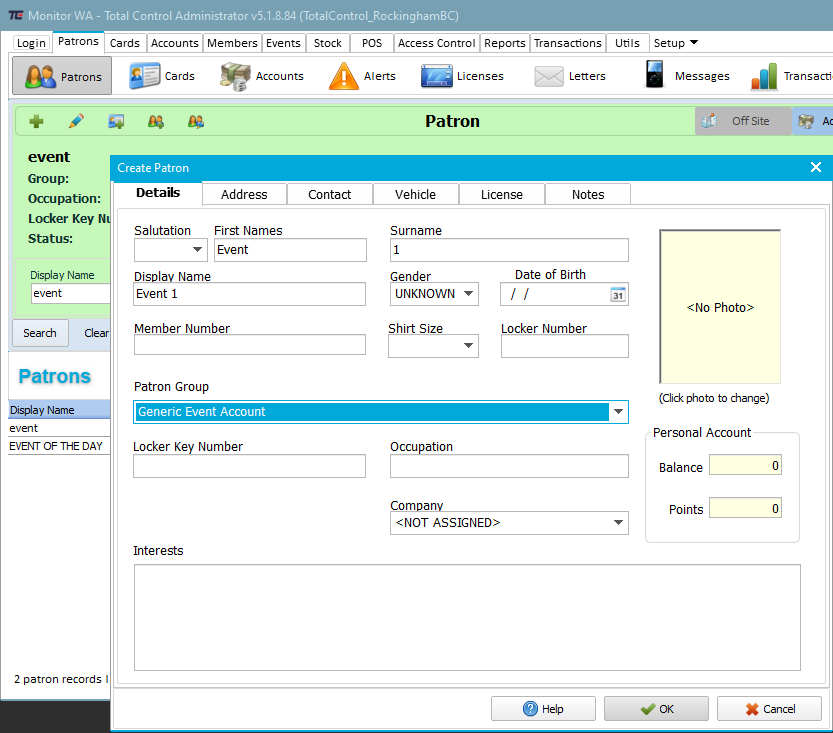Open the Reports main tab
The image size is (833, 733).
(505, 43)
